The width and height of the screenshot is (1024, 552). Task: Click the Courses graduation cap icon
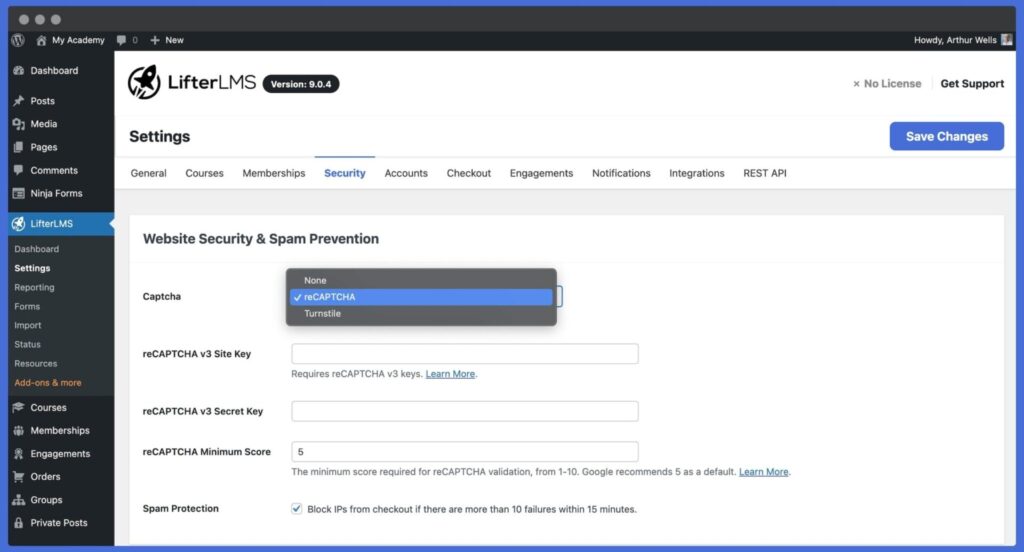(x=19, y=407)
